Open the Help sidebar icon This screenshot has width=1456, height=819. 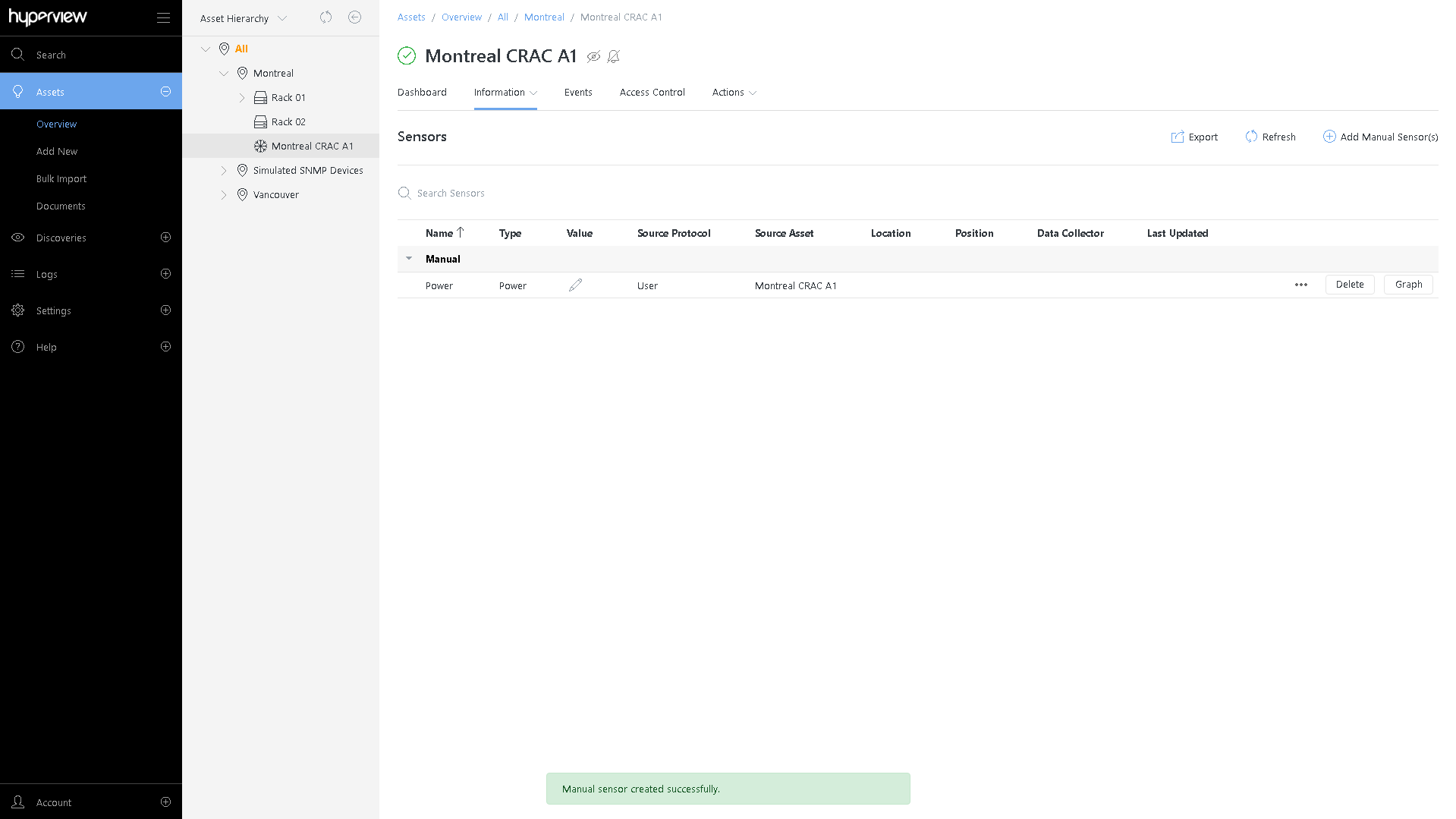click(17, 347)
